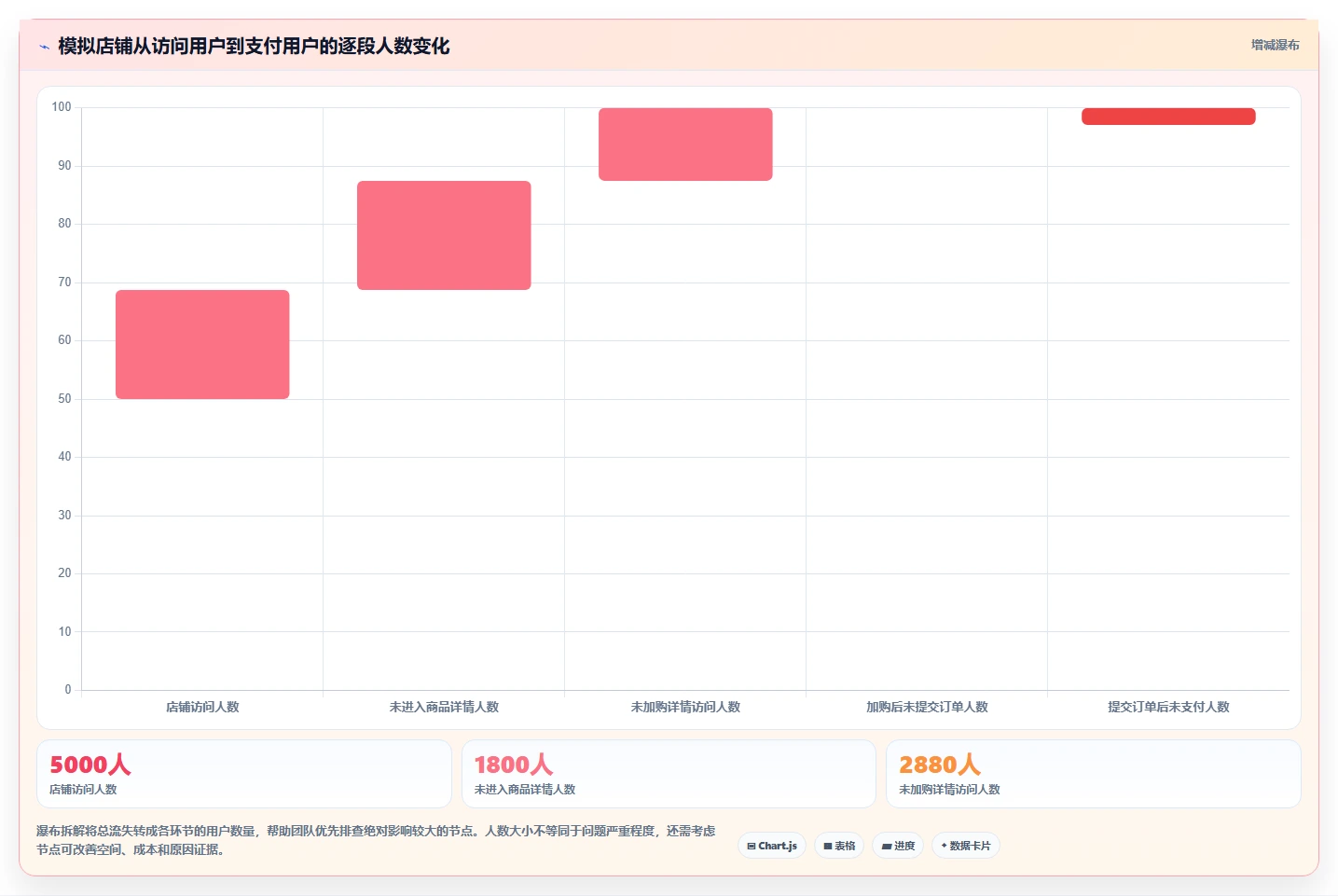Viewport: 1338px width, 896px height.
Task: Click the chart title 模拟店铺从访问用户到支付用户的逐段人数变化
Action: coord(254,46)
